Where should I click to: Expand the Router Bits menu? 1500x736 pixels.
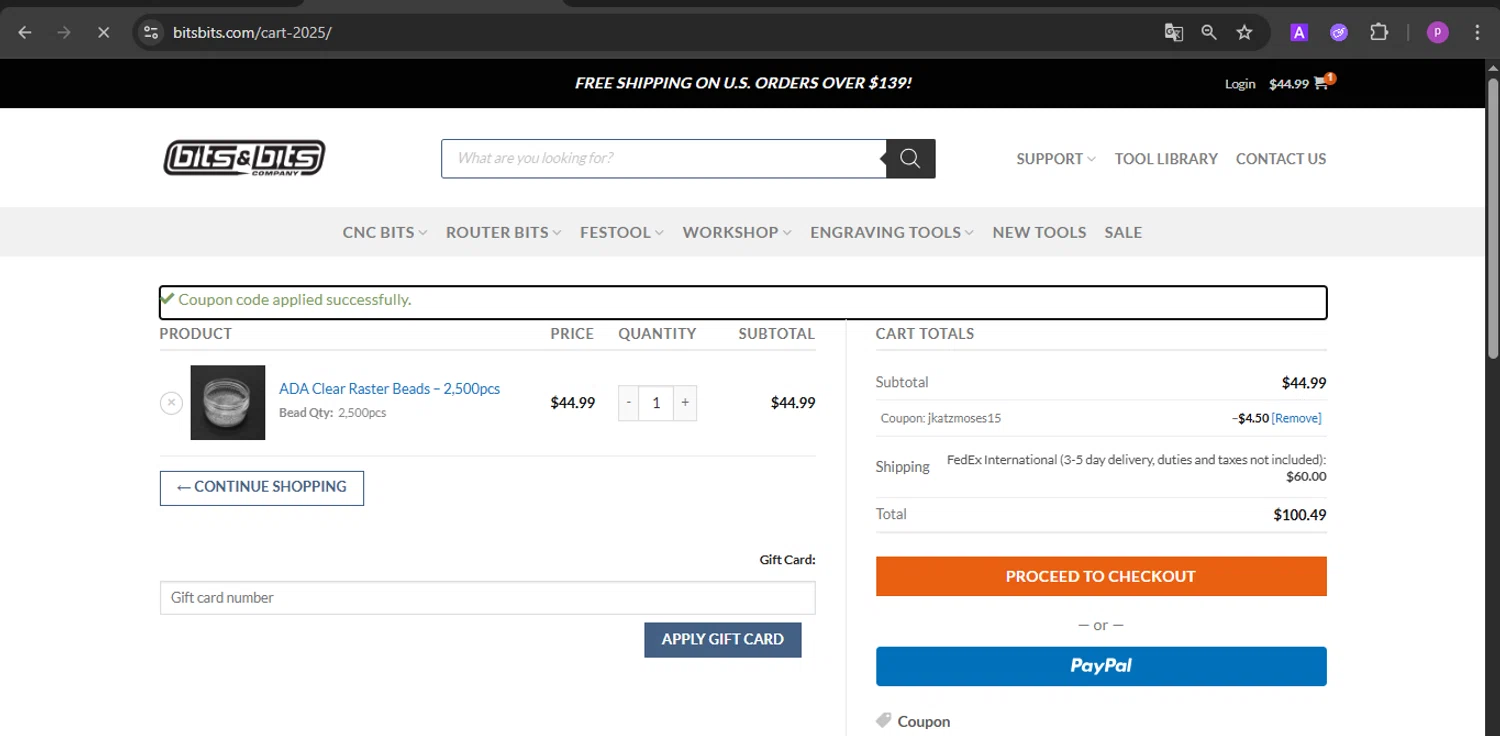coord(503,232)
